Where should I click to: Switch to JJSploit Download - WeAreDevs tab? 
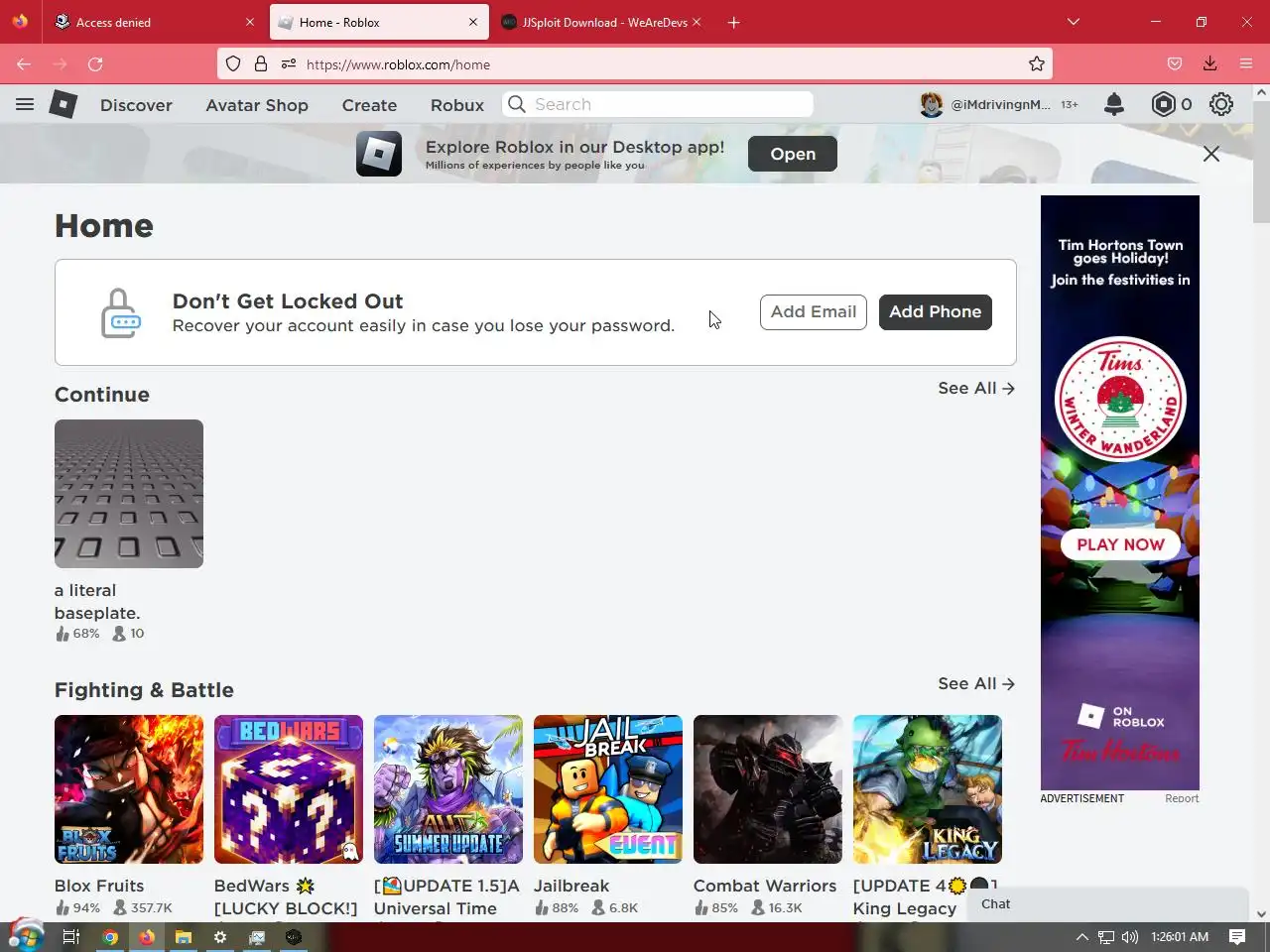600,22
